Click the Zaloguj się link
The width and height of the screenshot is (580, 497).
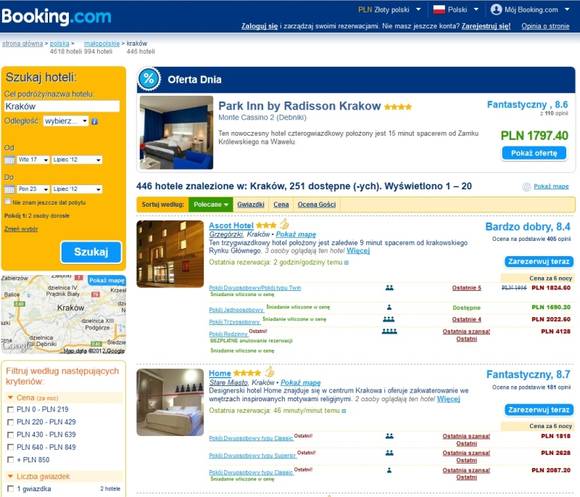click(x=259, y=26)
